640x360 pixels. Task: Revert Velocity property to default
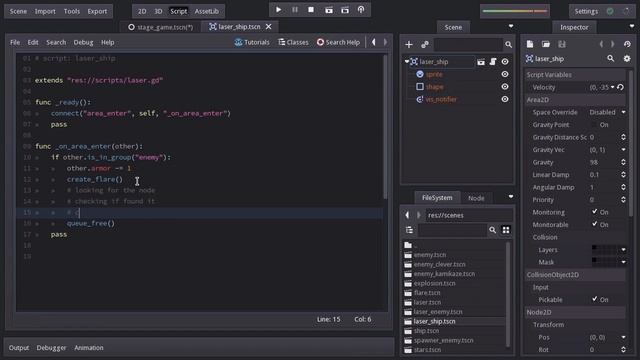[620, 87]
